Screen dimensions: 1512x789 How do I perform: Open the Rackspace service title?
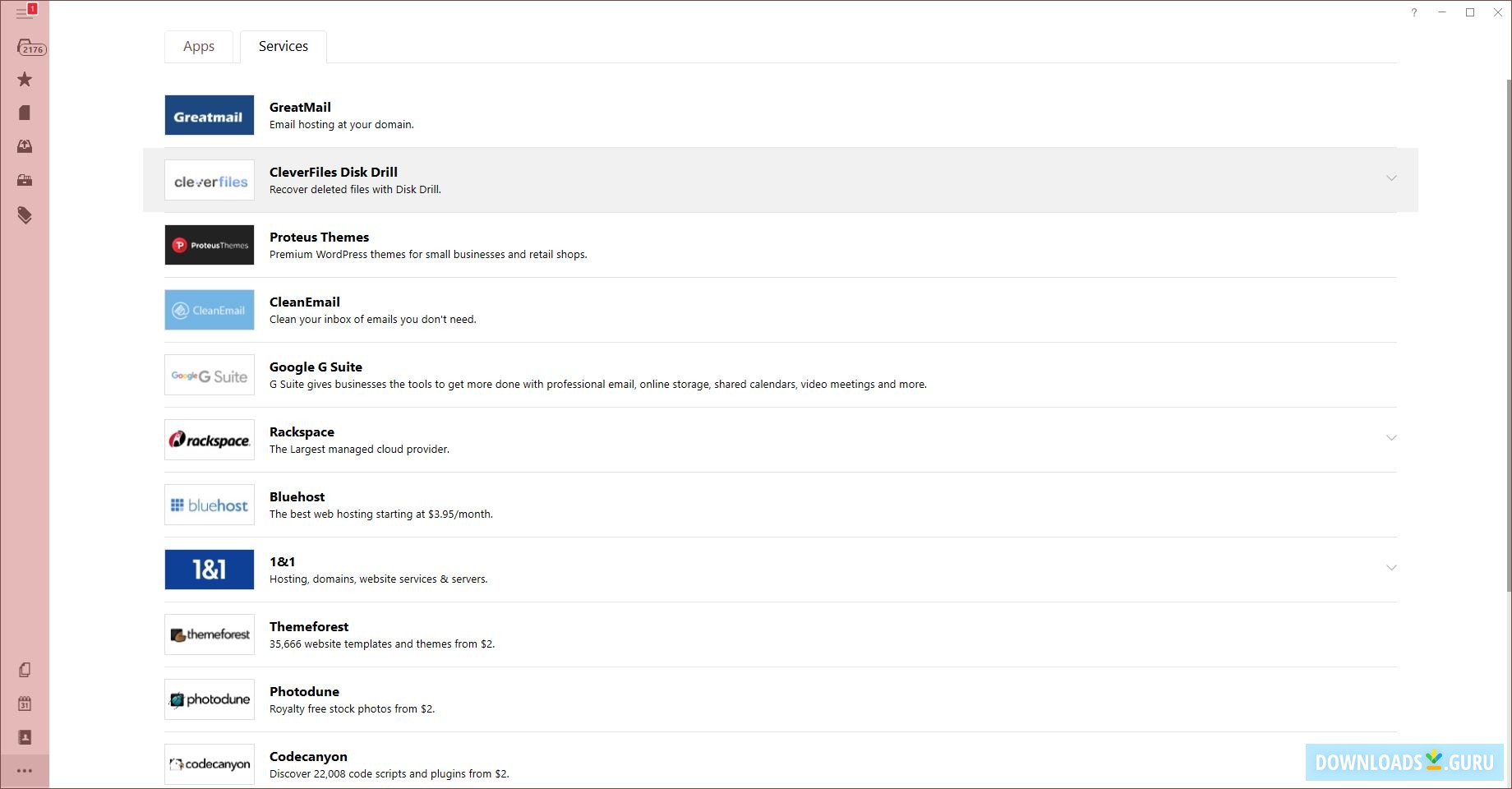302,431
